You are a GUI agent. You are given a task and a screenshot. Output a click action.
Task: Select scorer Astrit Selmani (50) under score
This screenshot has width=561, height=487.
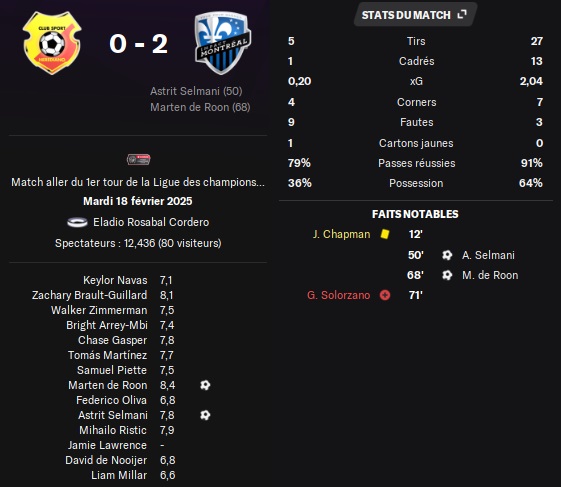coord(196,91)
